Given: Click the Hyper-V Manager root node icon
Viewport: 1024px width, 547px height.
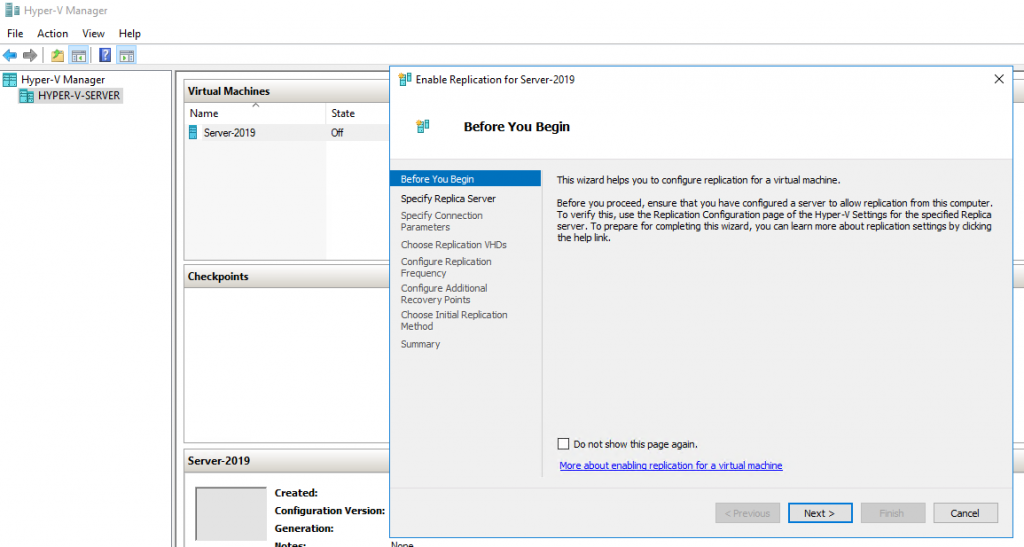Looking at the screenshot, I should click(10, 80).
